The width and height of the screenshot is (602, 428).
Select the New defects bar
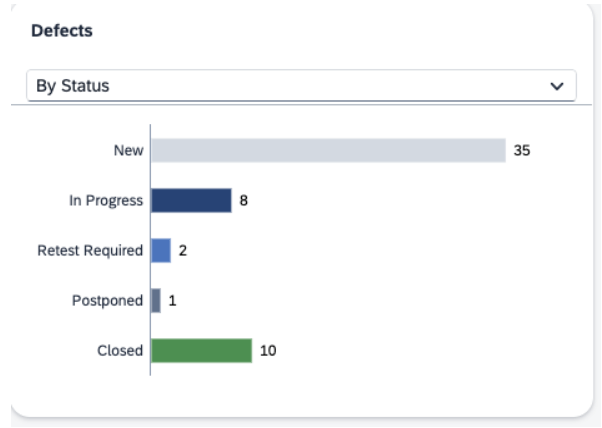[328, 150]
